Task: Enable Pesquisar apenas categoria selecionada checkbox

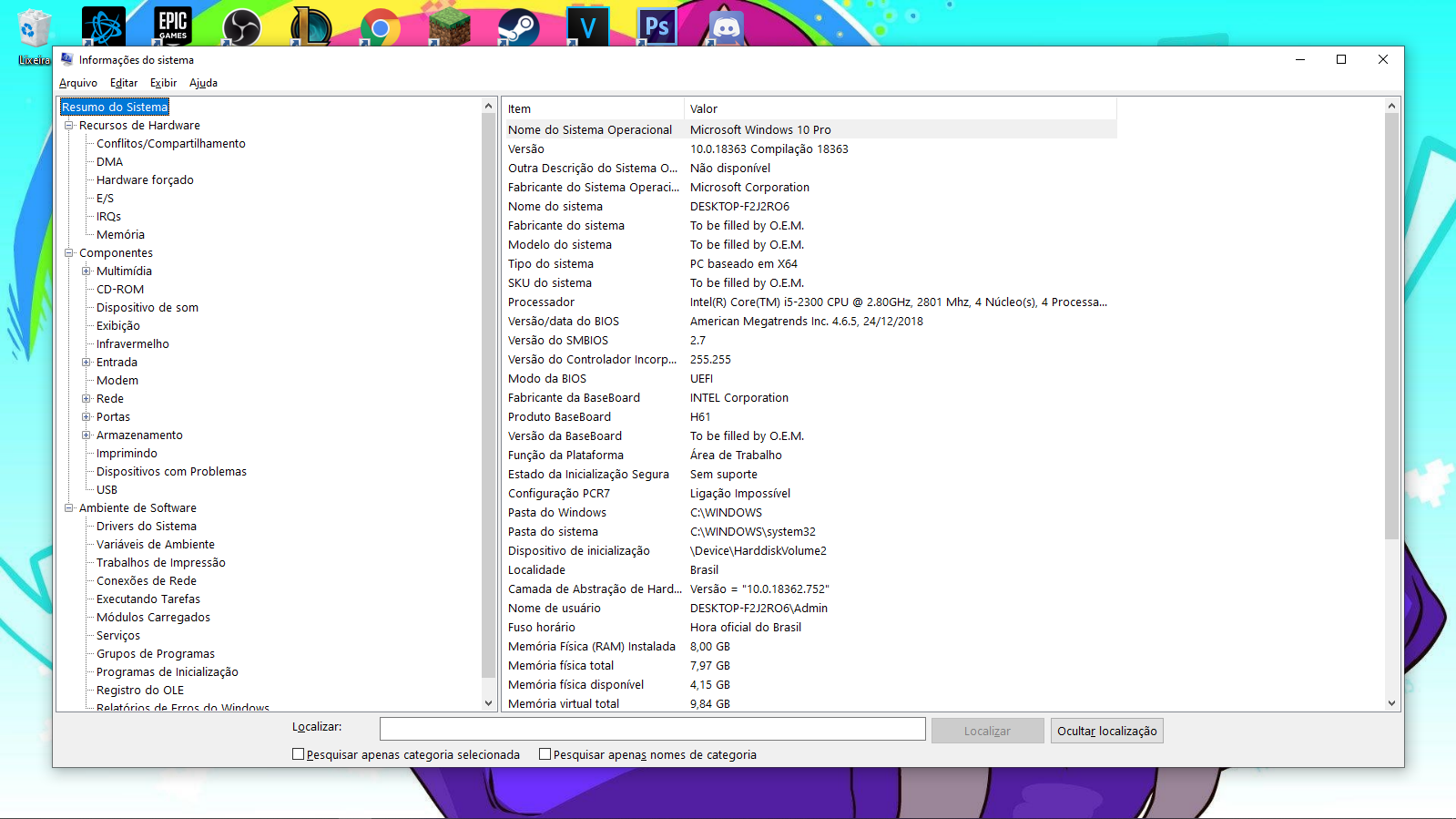Action: click(x=298, y=754)
